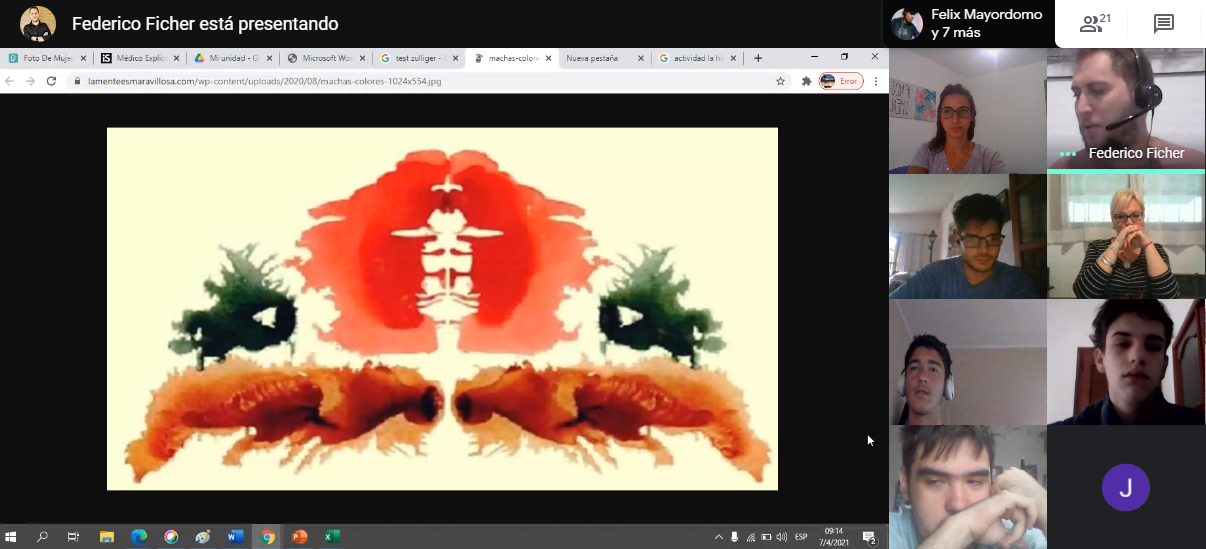Click the presented inkblot image

(x=442, y=308)
